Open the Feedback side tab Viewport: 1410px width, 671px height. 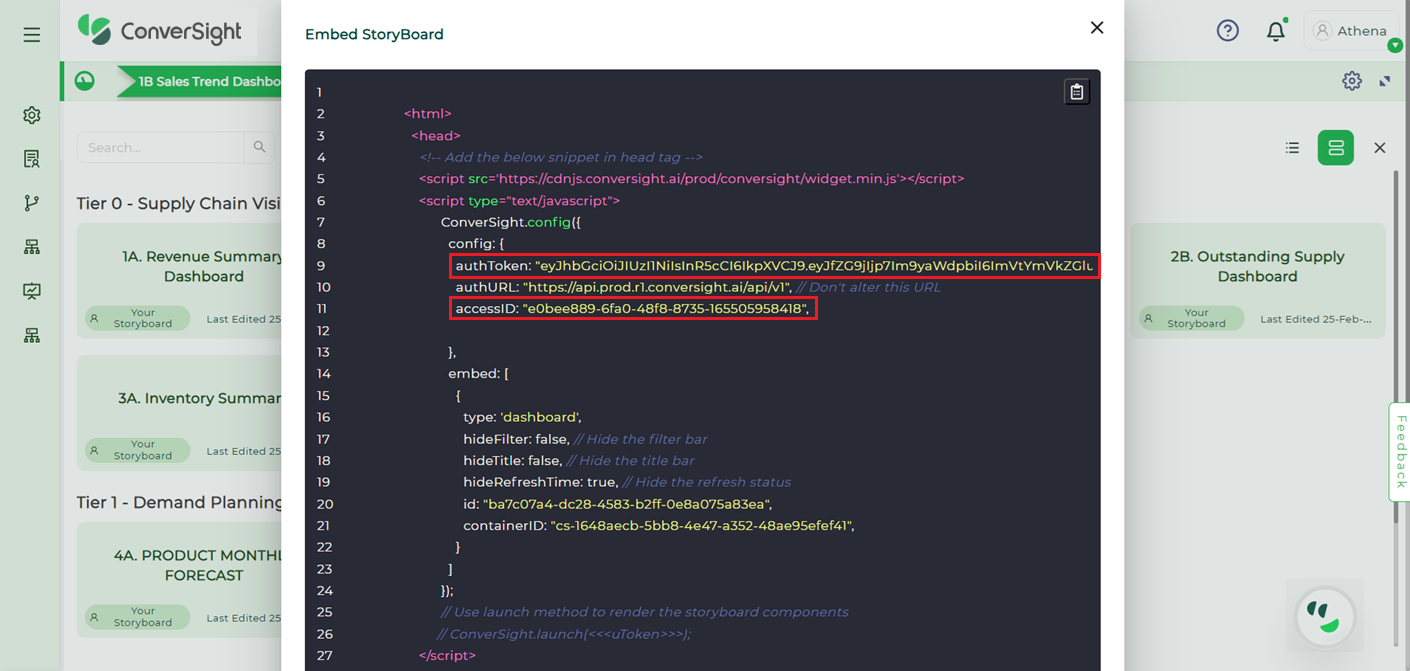(1400, 452)
